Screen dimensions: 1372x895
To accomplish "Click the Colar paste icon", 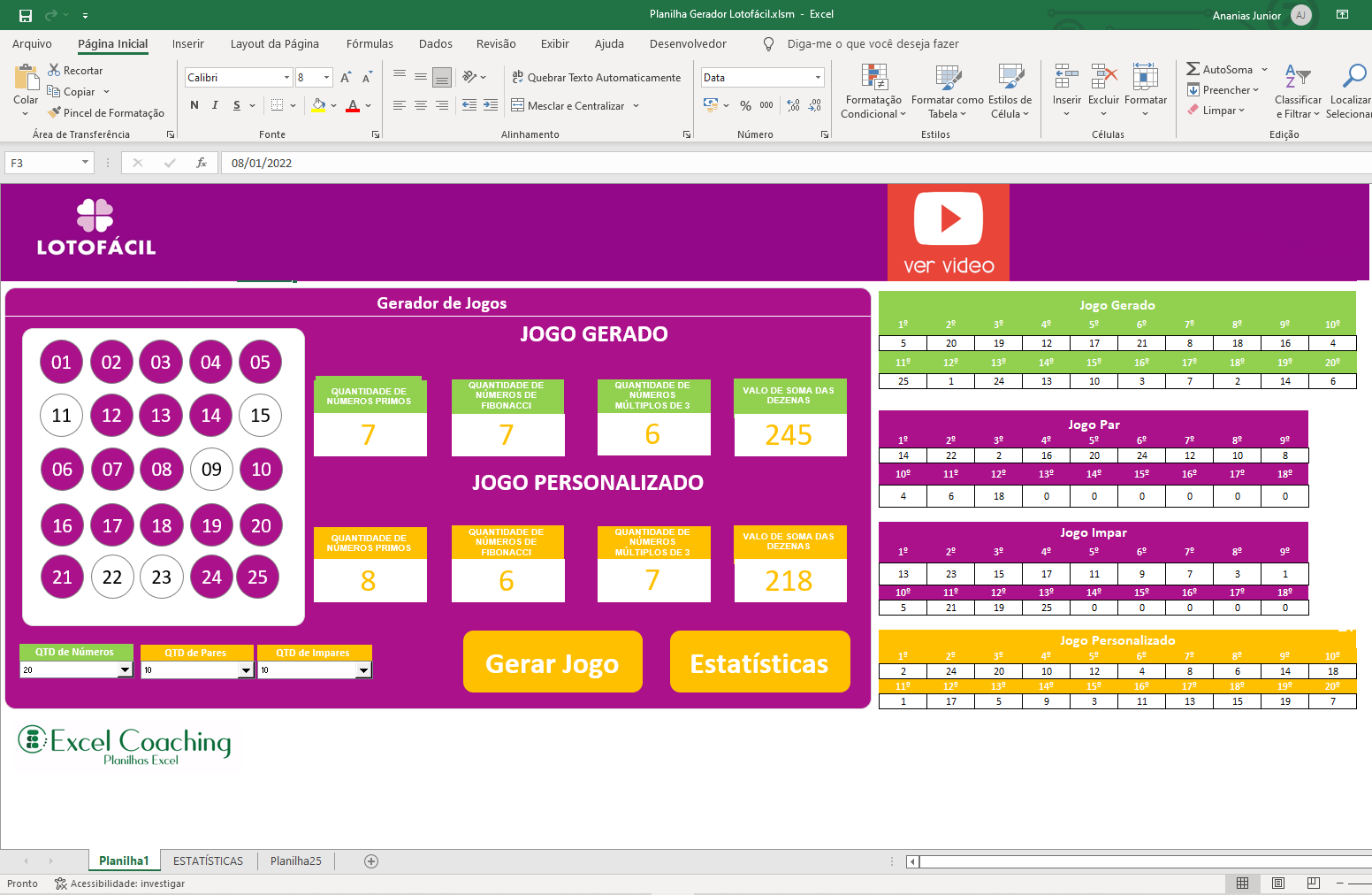I will [26, 77].
